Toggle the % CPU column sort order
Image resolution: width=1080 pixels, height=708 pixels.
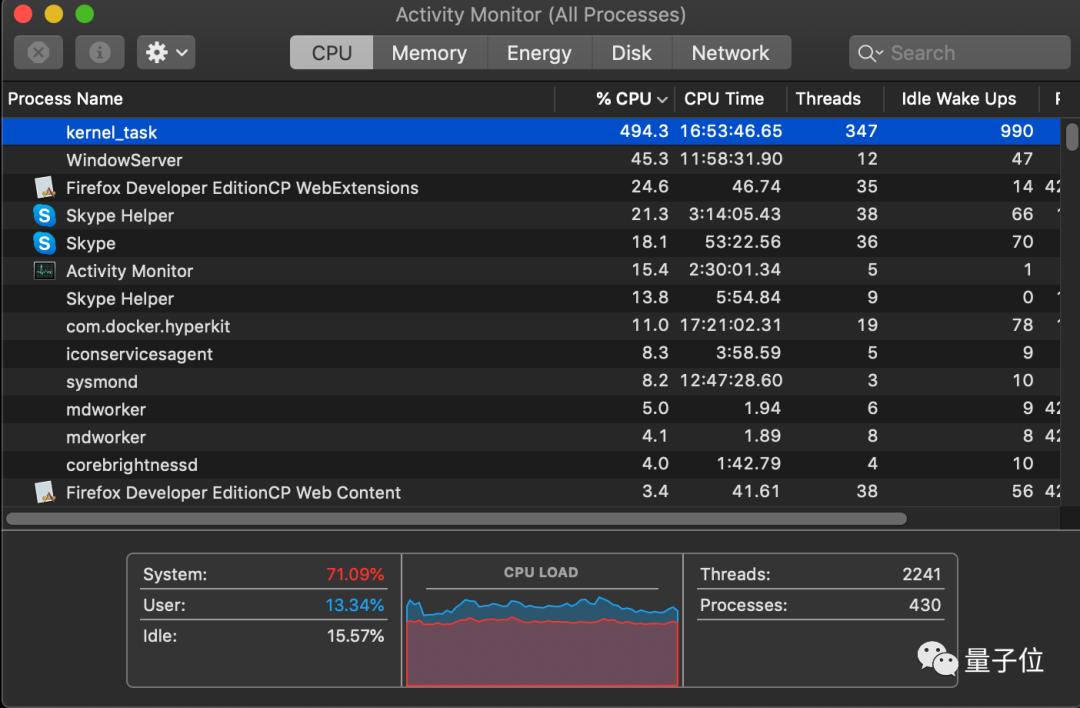[630, 98]
